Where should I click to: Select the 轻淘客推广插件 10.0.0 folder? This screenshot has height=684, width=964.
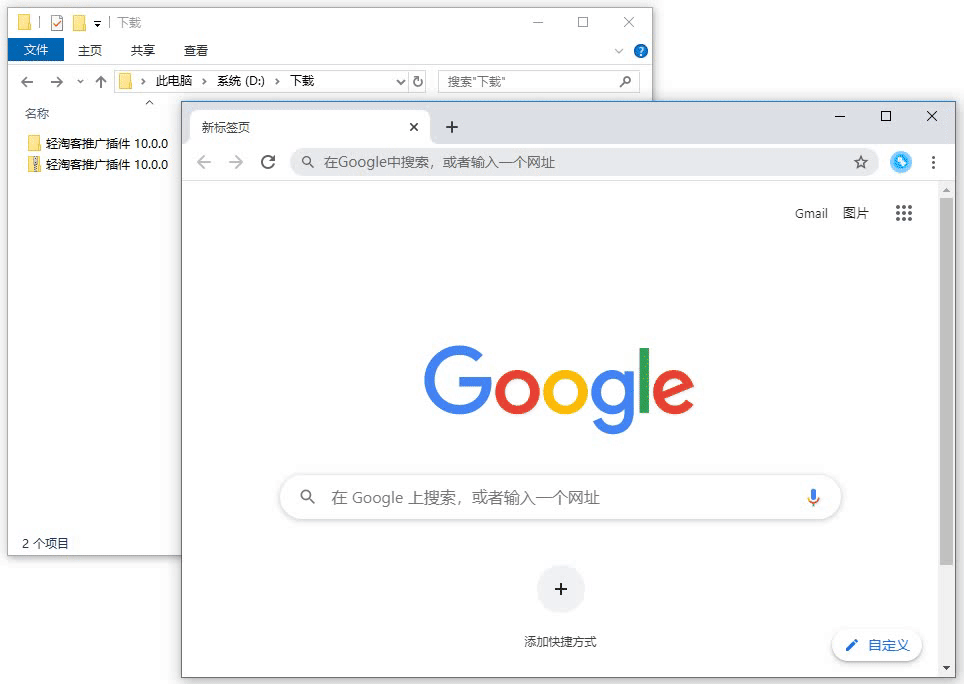click(x=98, y=144)
